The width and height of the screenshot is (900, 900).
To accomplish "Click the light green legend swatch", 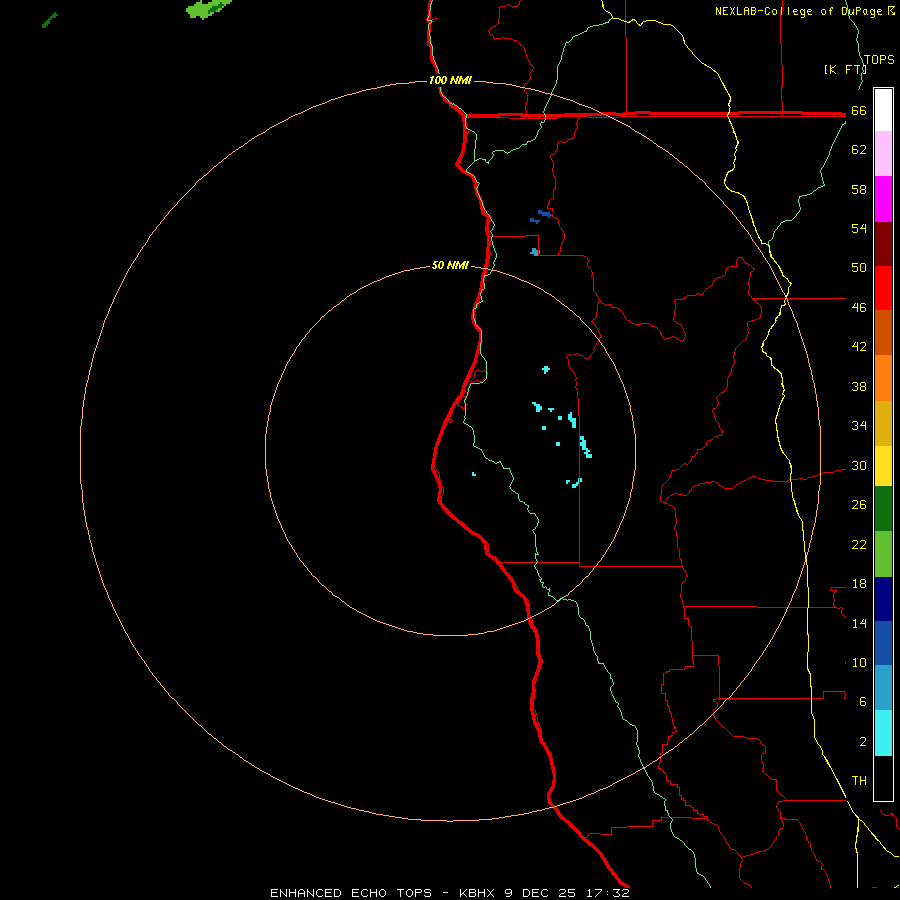I will [883, 554].
